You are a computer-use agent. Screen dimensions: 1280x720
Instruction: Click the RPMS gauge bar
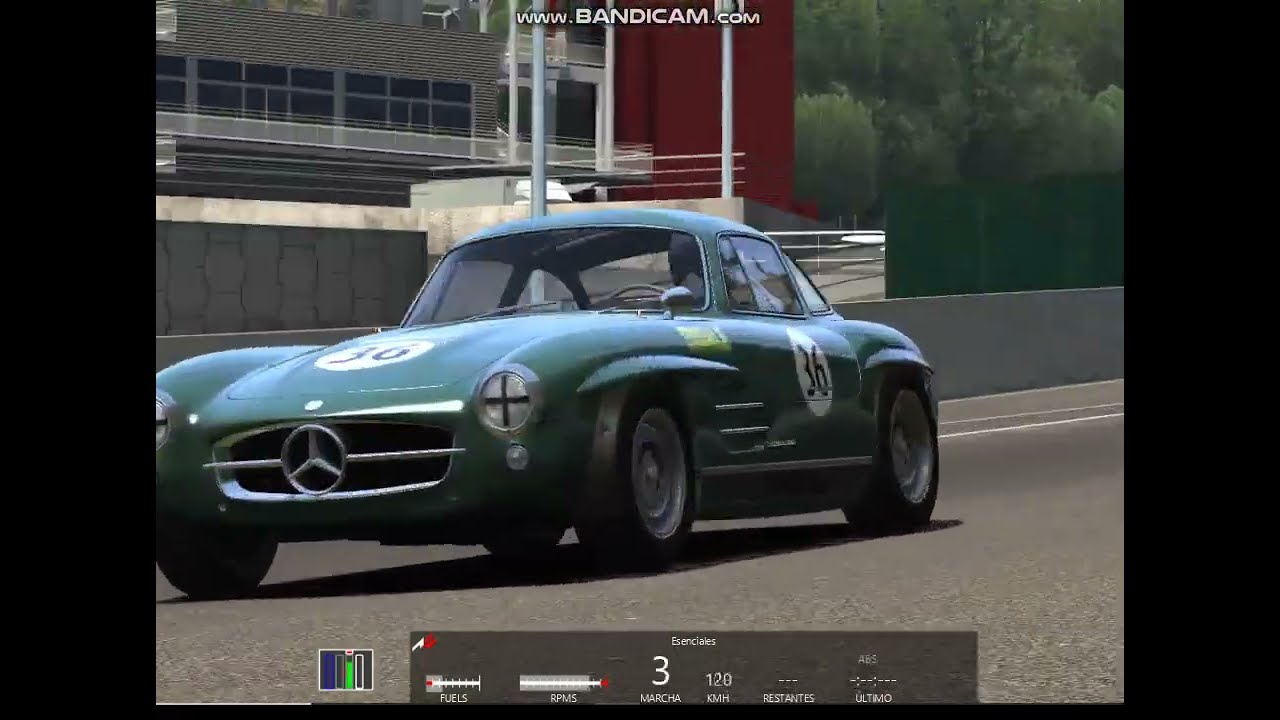564,683
